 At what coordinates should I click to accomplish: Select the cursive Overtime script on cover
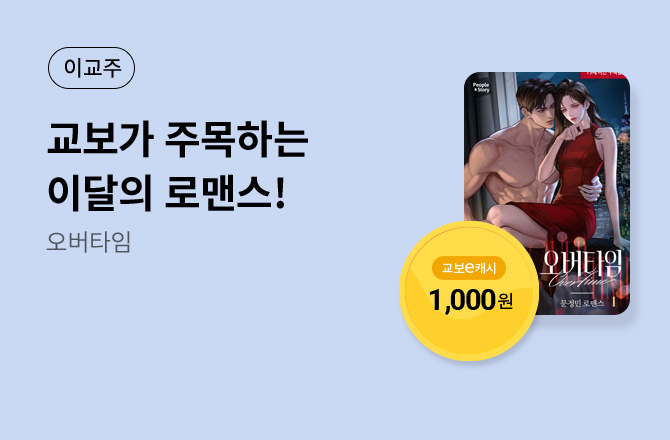coord(577,280)
